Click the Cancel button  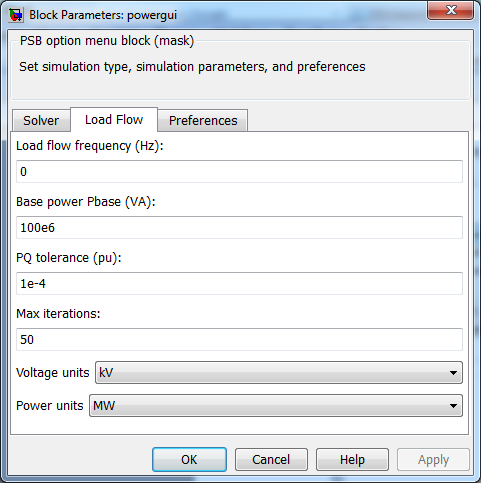271,459
